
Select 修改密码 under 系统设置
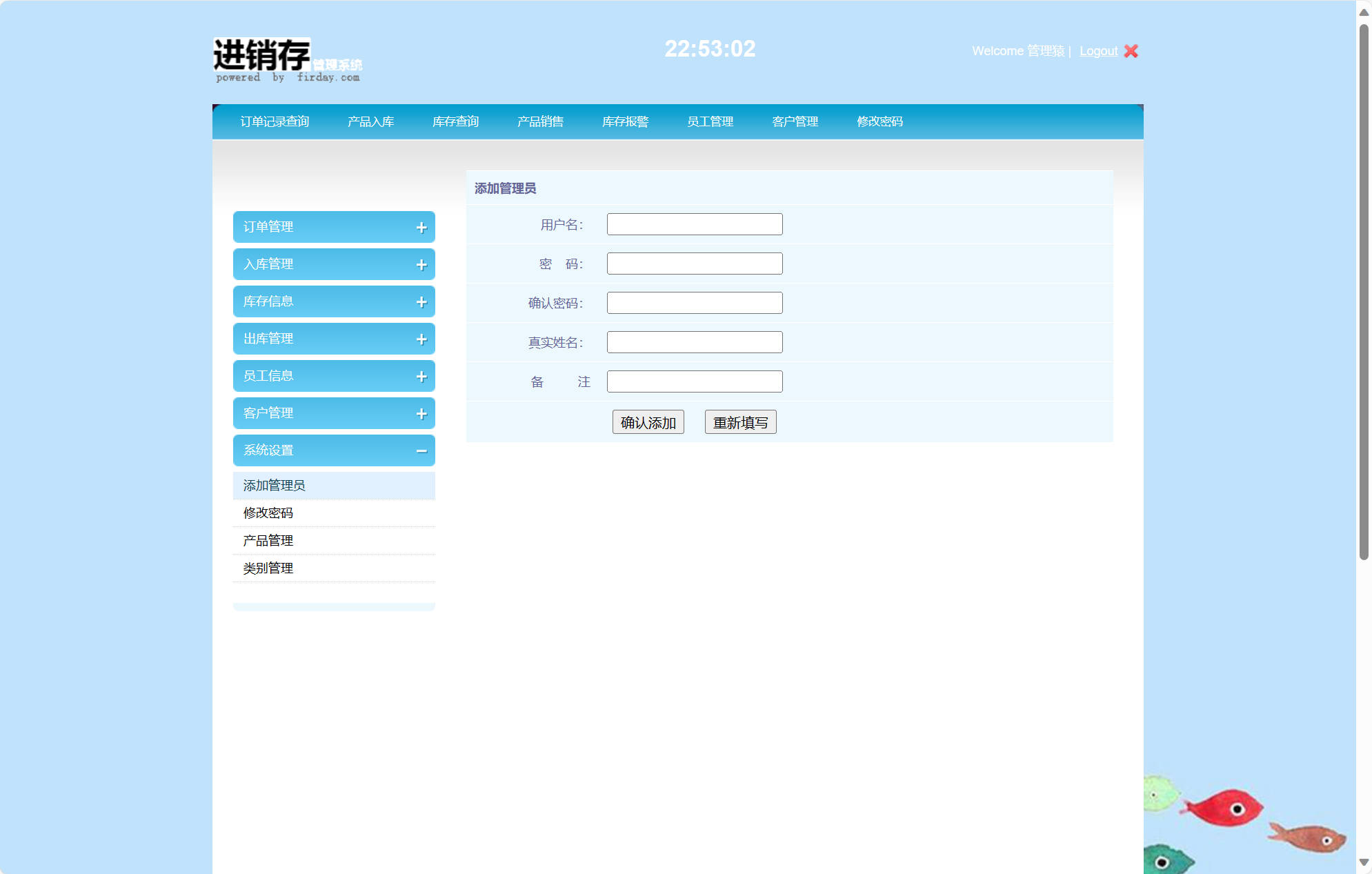tap(268, 513)
